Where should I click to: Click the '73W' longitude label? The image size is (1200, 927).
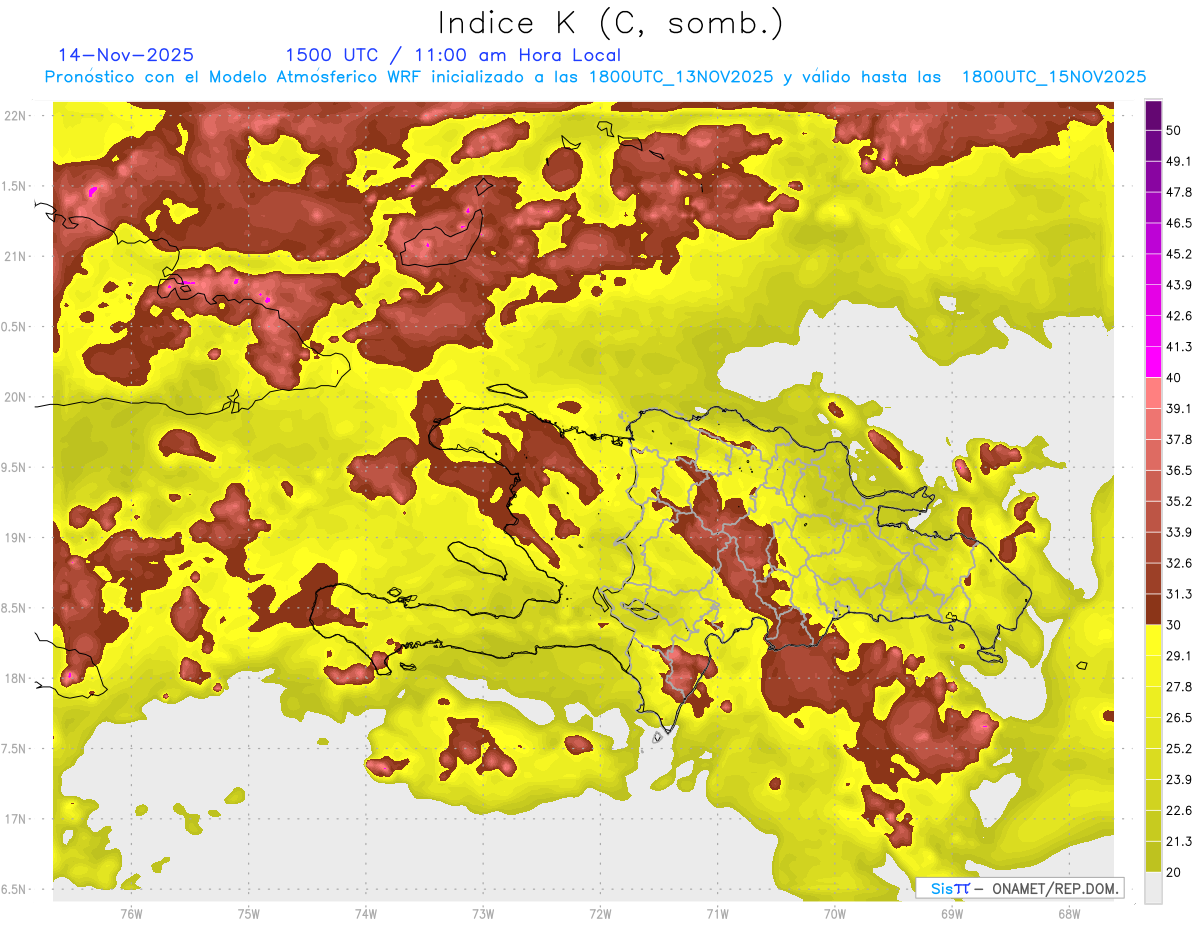click(483, 913)
